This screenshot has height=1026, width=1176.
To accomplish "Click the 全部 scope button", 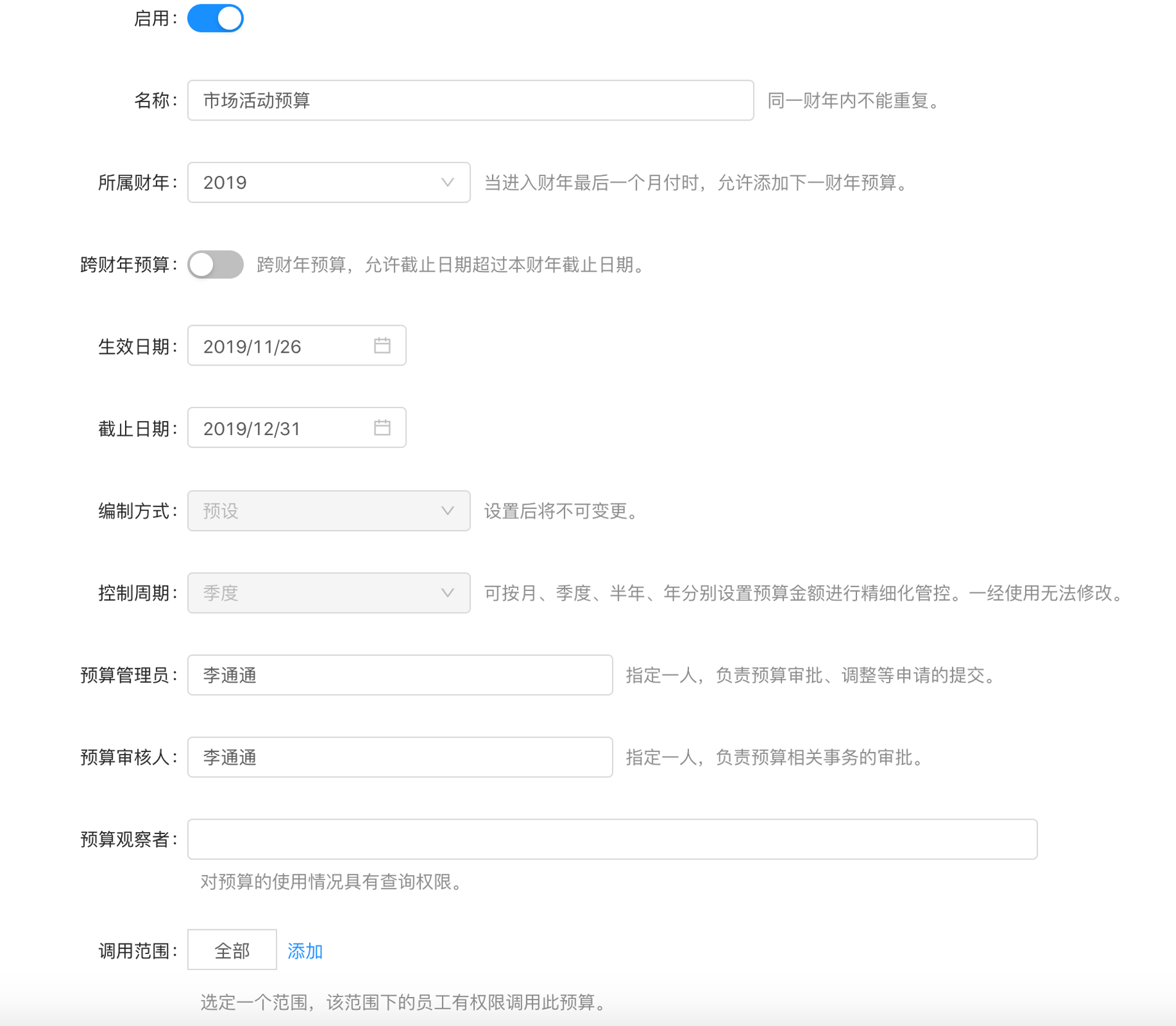I will [x=232, y=950].
